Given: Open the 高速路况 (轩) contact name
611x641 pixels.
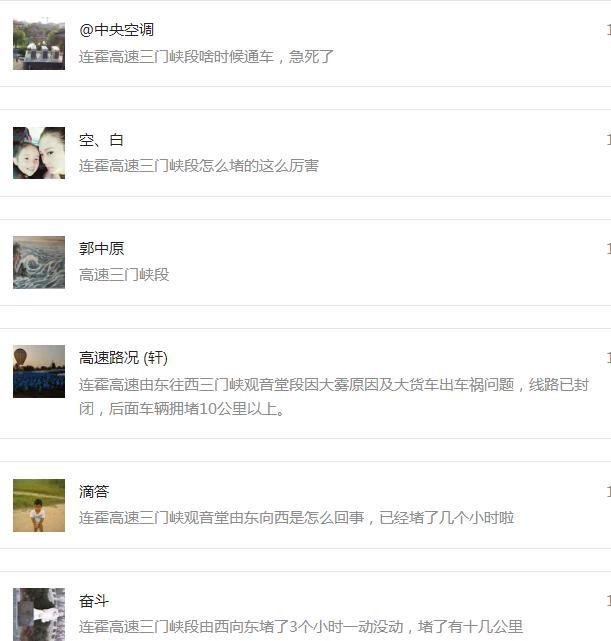Looking at the screenshot, I should click(x=123, y=358).
